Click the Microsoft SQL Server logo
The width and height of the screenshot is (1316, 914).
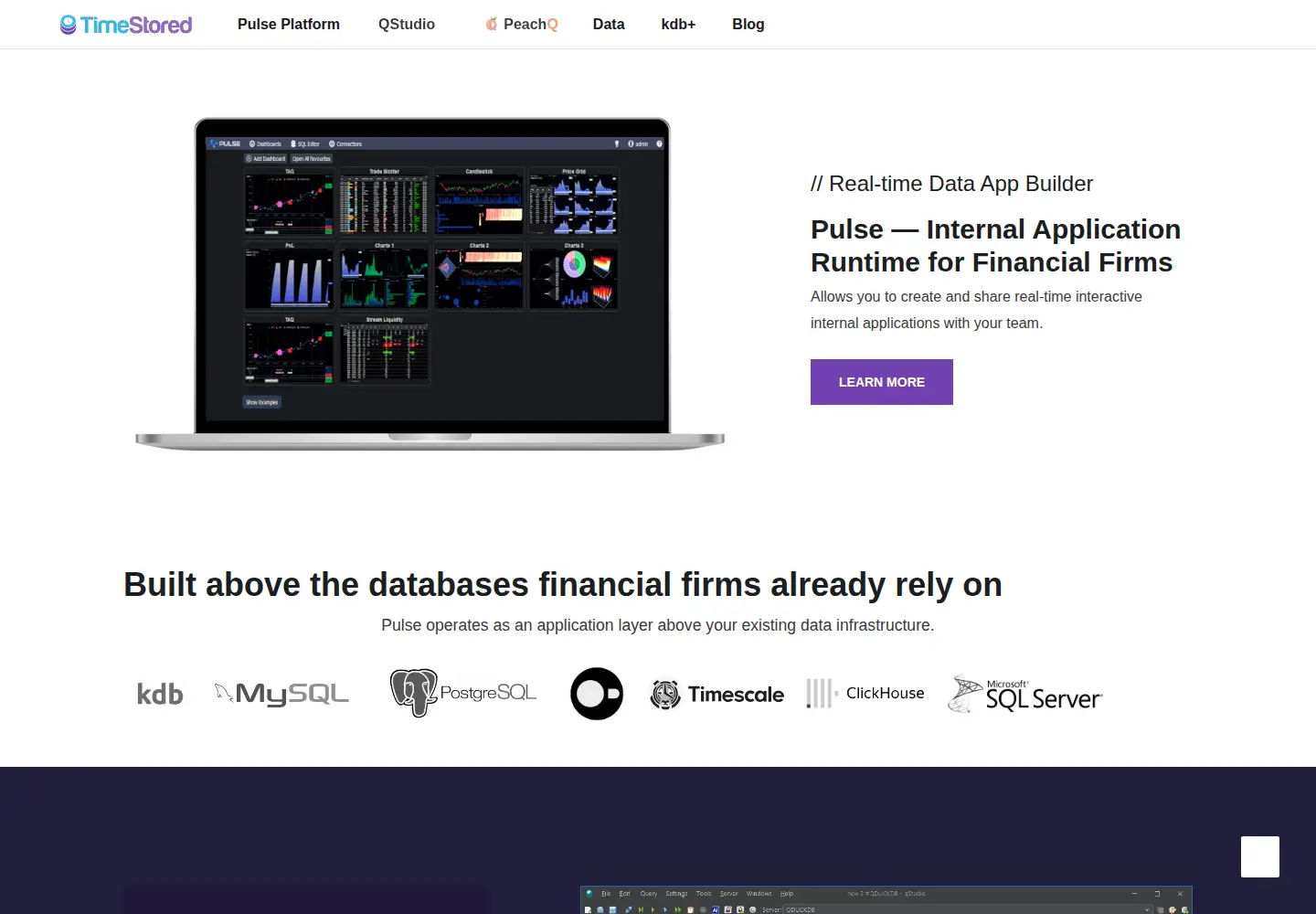(x=1025, y=694)
